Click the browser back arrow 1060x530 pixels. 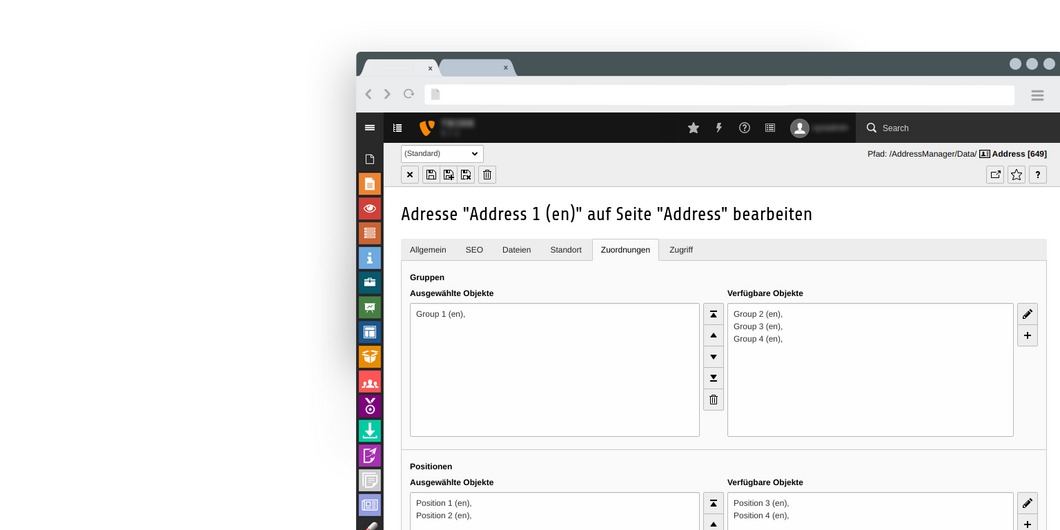[x=368, y=95]
